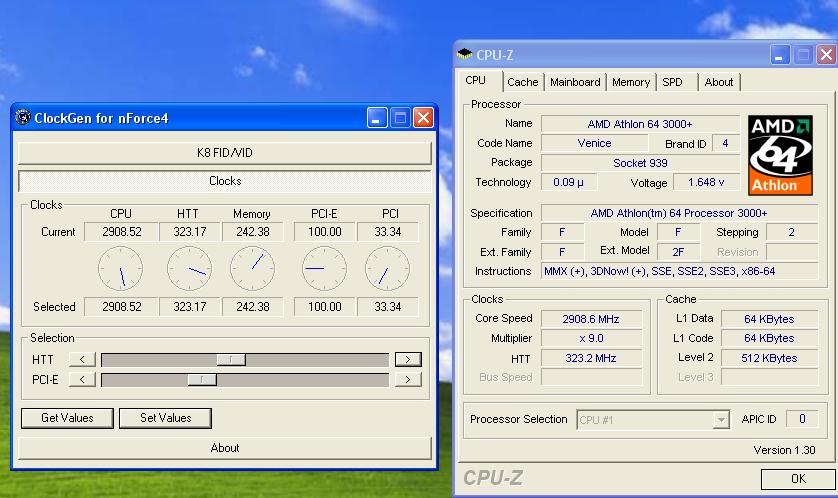The width and height of the screenshot is (838, 498).
Task: Click the Stepping value 2
Action: pos(792,232)
